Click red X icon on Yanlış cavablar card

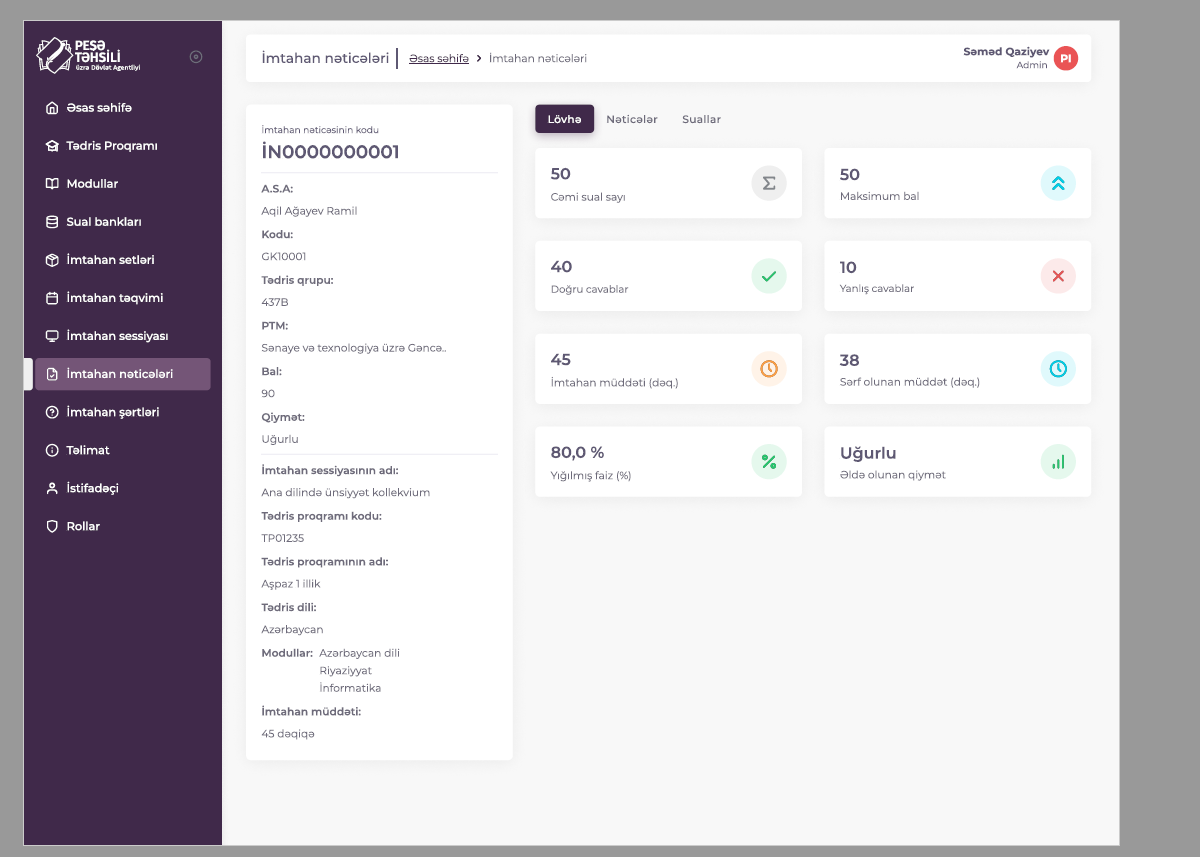click(1058, 276)
